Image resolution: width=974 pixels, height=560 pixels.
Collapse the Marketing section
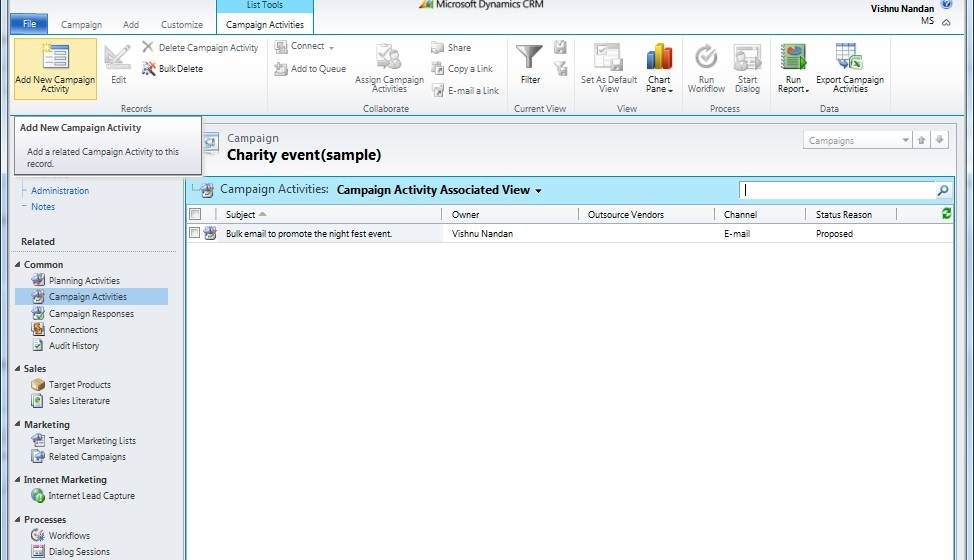coord(17,424)
